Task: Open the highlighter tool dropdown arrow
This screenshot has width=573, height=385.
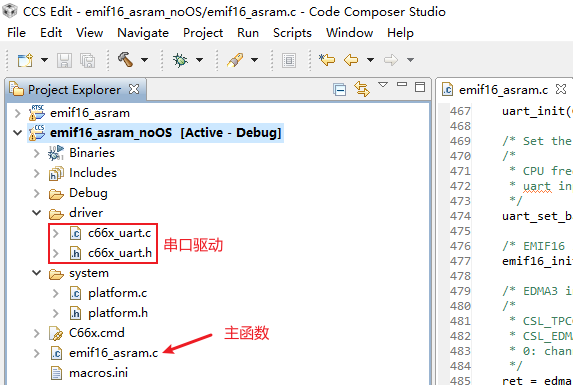Action: [254, 60]
